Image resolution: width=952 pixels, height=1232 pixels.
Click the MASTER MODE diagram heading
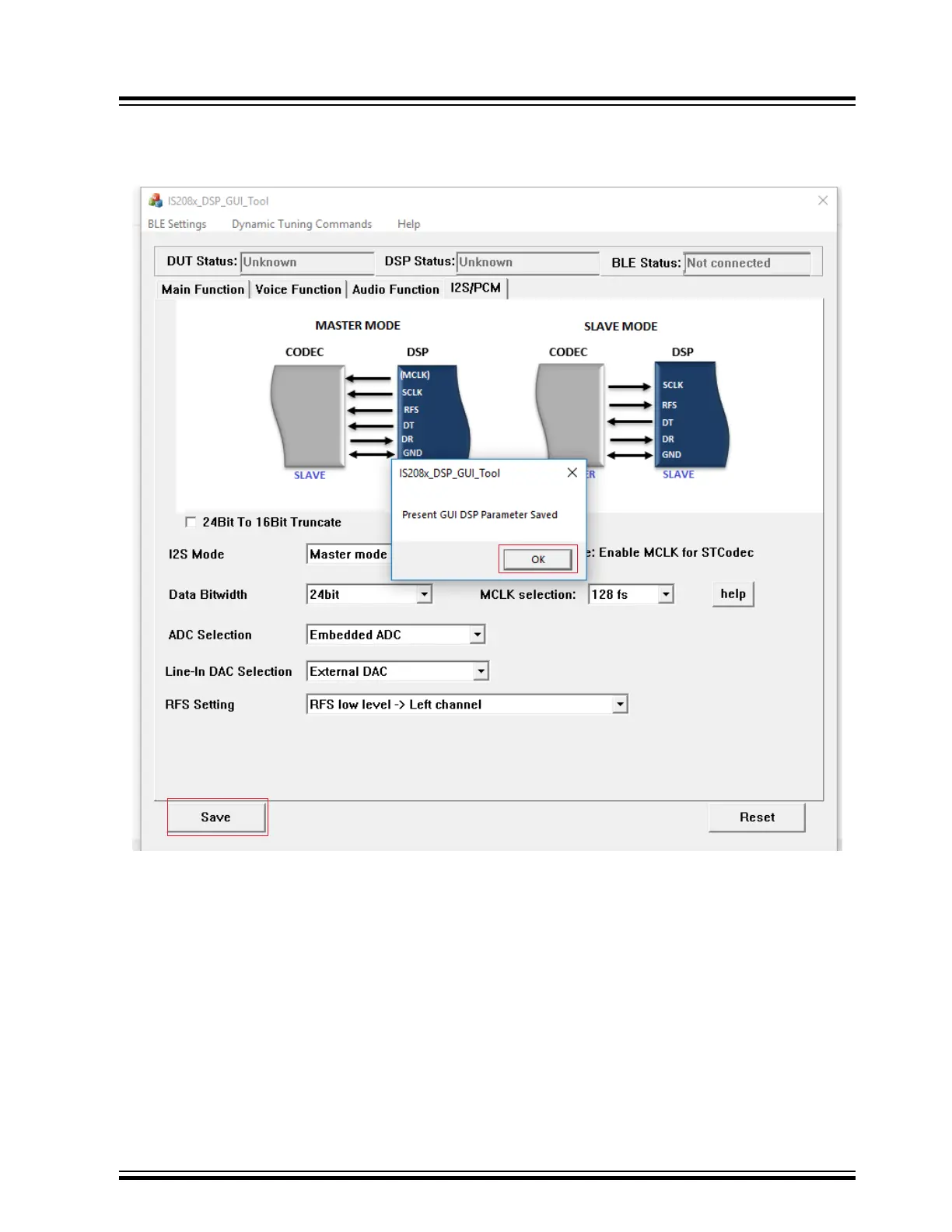point(358,326)
